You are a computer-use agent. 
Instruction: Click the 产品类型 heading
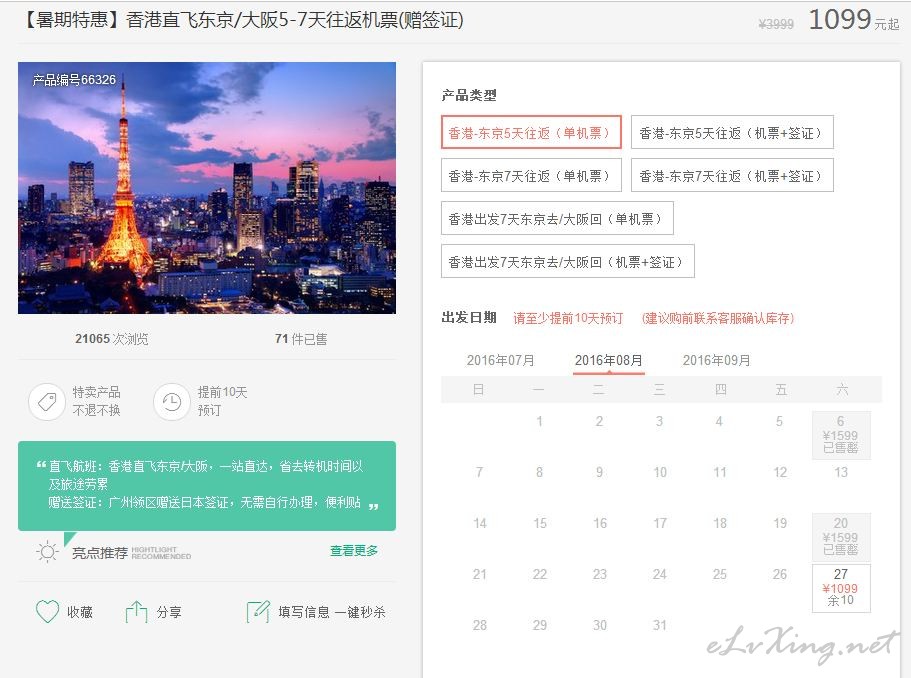(469, 95)
